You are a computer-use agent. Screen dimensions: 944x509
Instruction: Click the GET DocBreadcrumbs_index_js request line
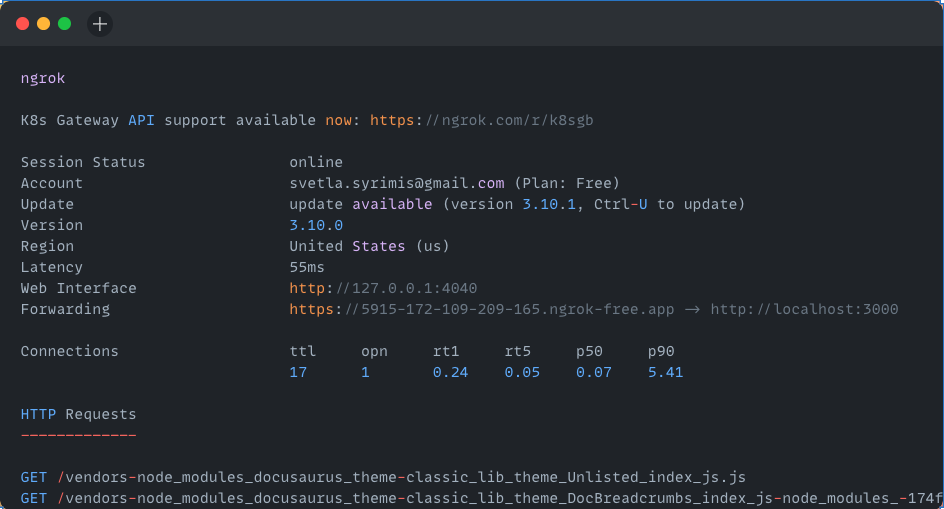click(480, 498)
